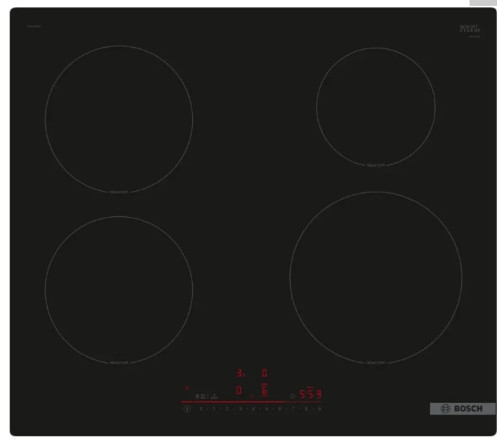
Task: Click the large front-right cooking zone ring
Action: [x=376, y=278]
